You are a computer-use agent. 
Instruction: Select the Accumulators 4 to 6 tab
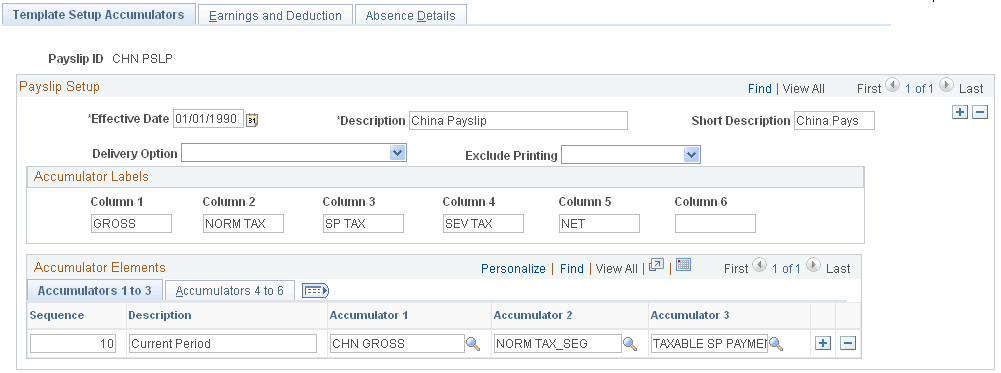(x=230, y=291)
